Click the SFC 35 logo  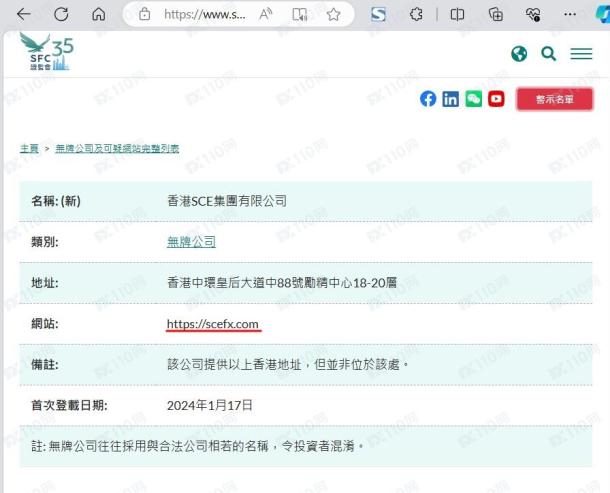coord(46,52)
